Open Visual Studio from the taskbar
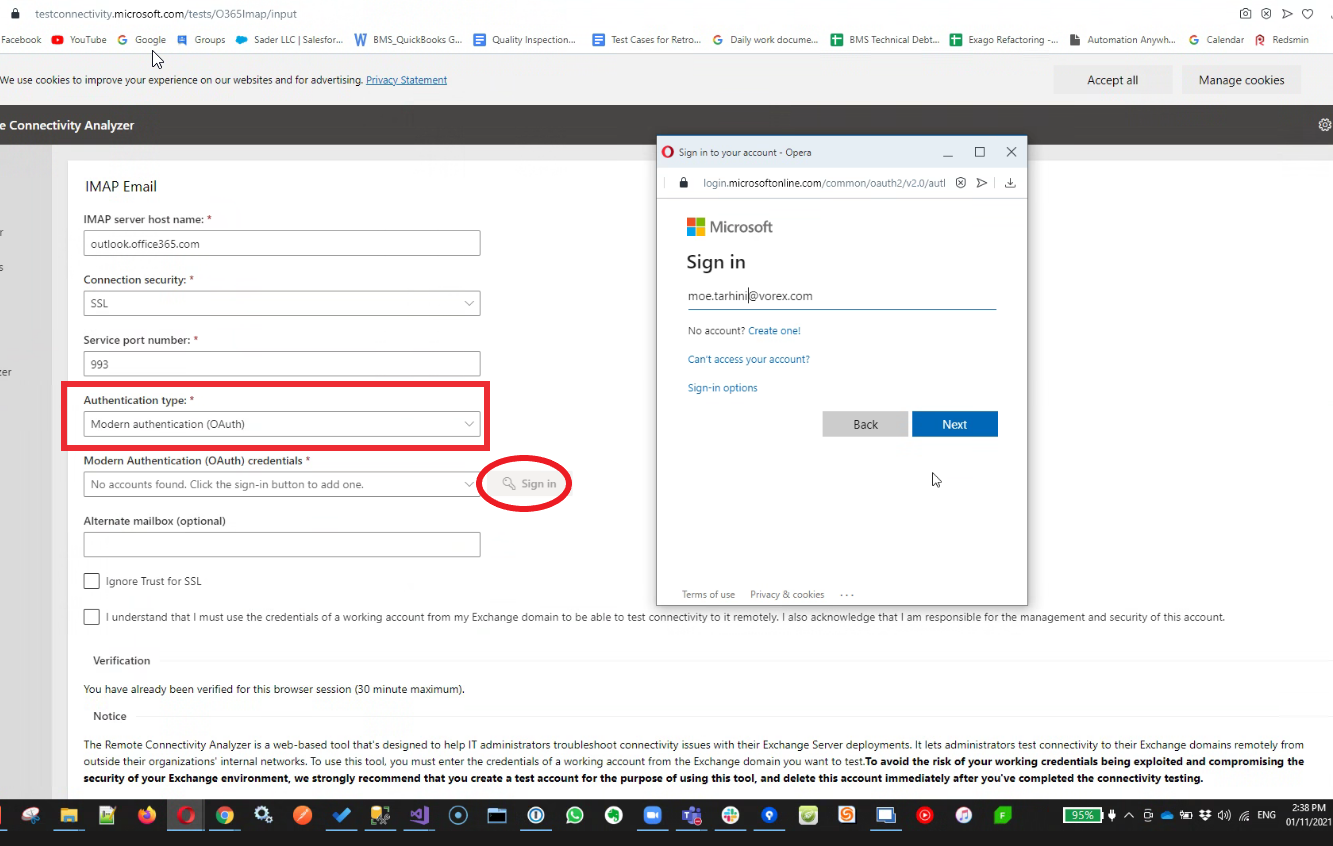 coord(419,815)
